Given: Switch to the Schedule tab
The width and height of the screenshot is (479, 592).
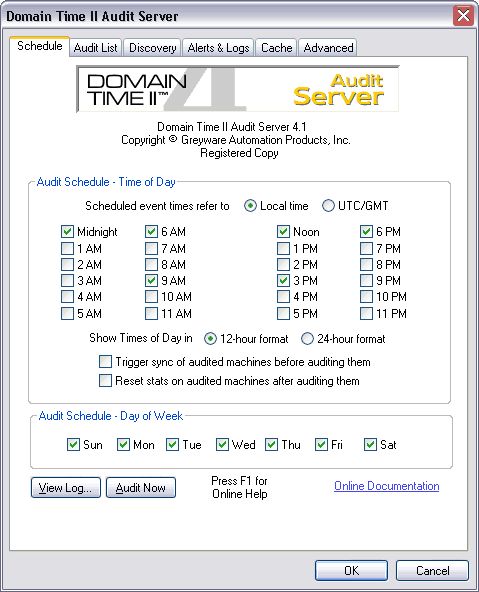Looking at the screenshot, I should [39, 46].
